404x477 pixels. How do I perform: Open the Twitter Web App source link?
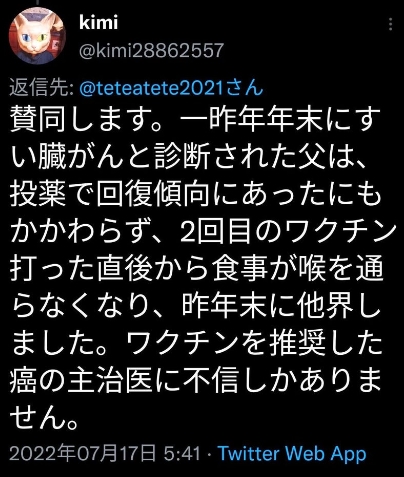(292, 453)
